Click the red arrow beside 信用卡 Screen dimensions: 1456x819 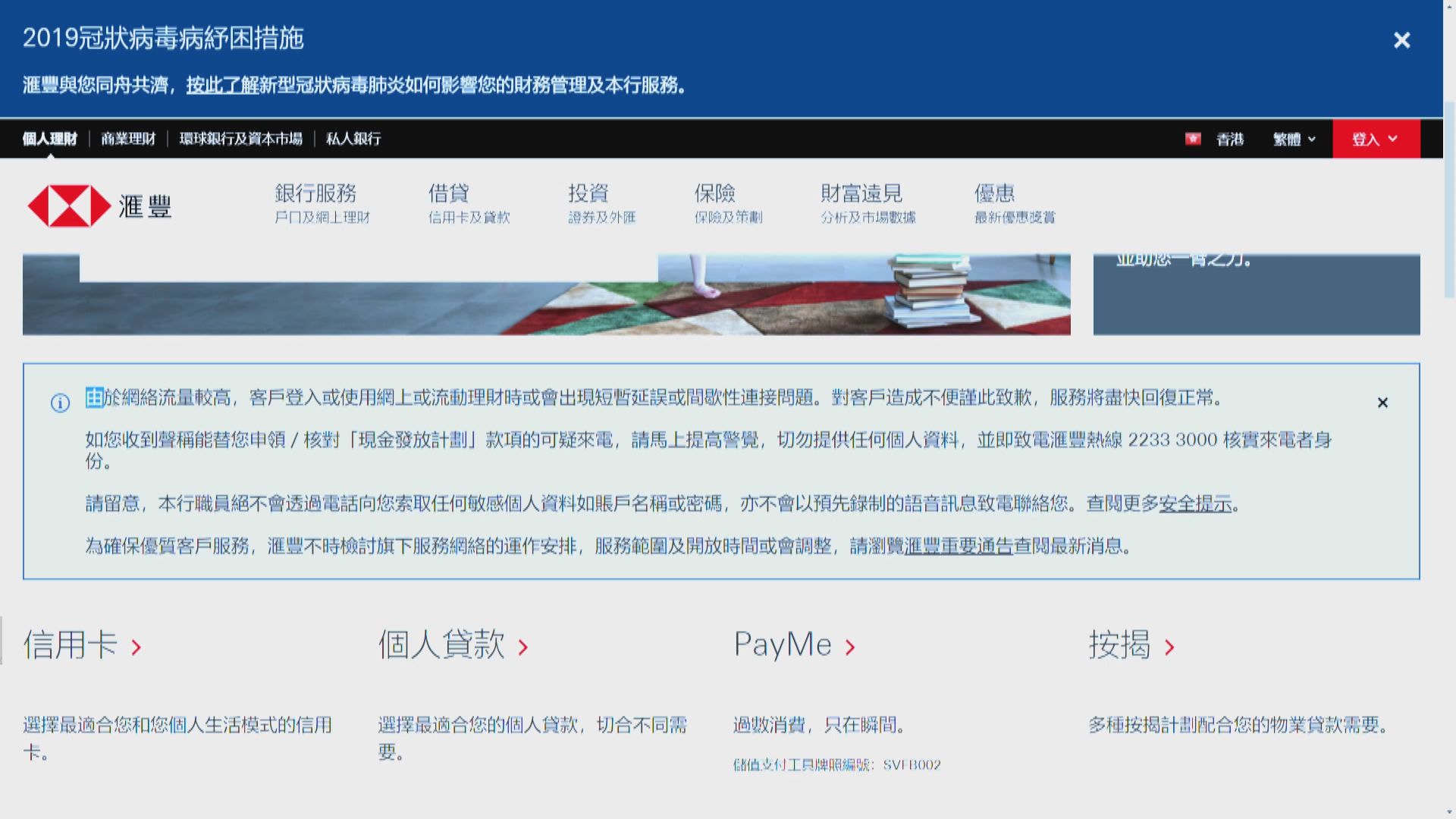136,648
